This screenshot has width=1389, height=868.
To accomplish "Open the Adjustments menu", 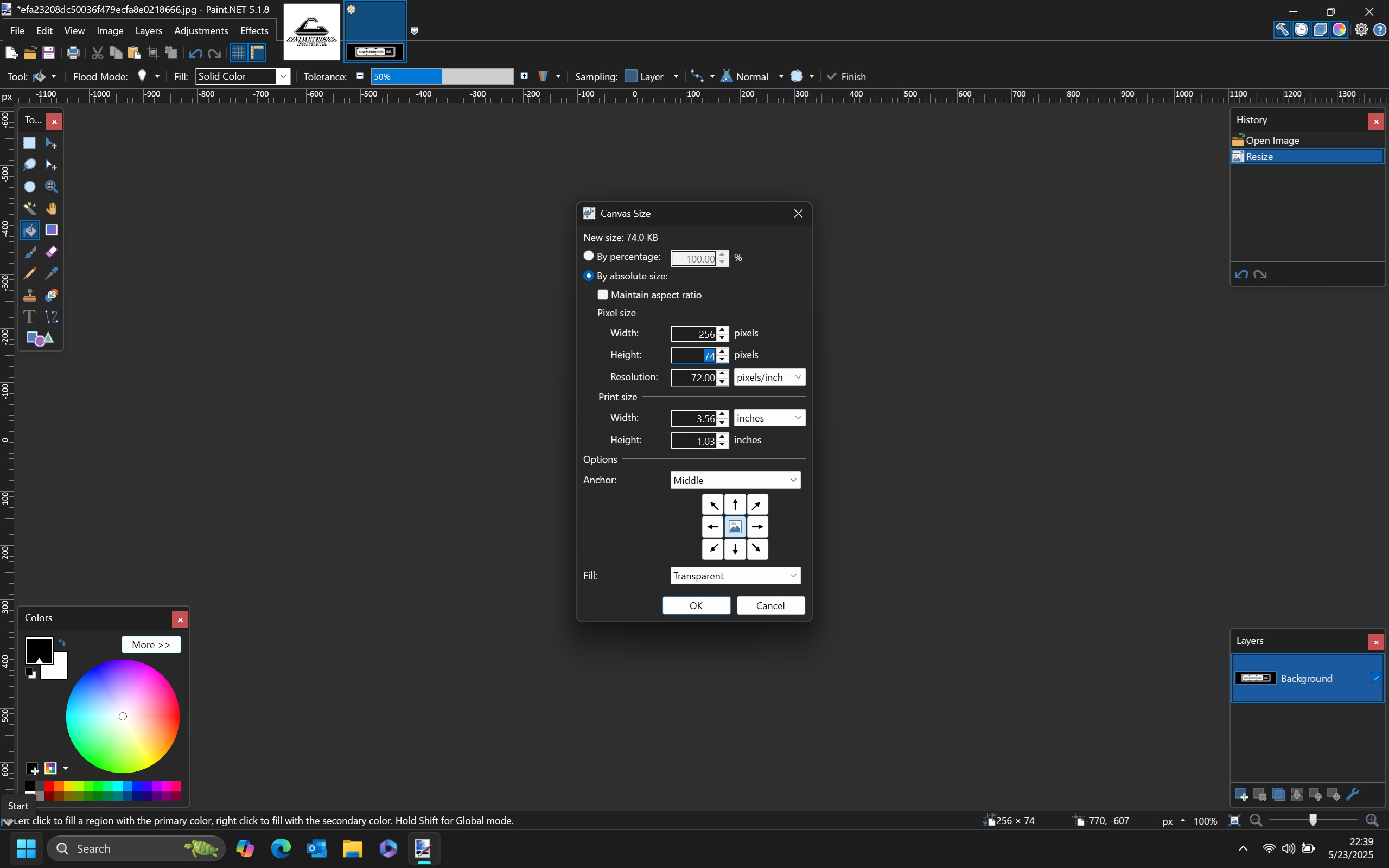I will (201, 30).
